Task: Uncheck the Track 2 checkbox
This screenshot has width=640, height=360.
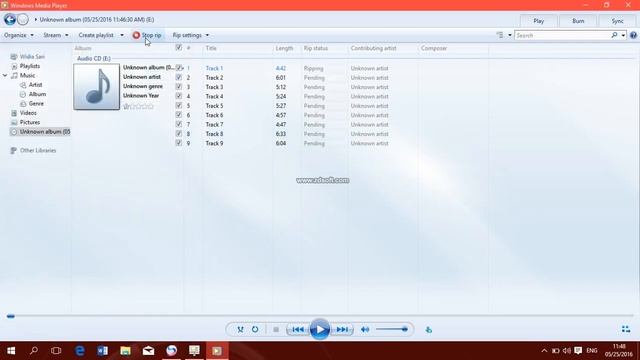Action: [178, 77]
